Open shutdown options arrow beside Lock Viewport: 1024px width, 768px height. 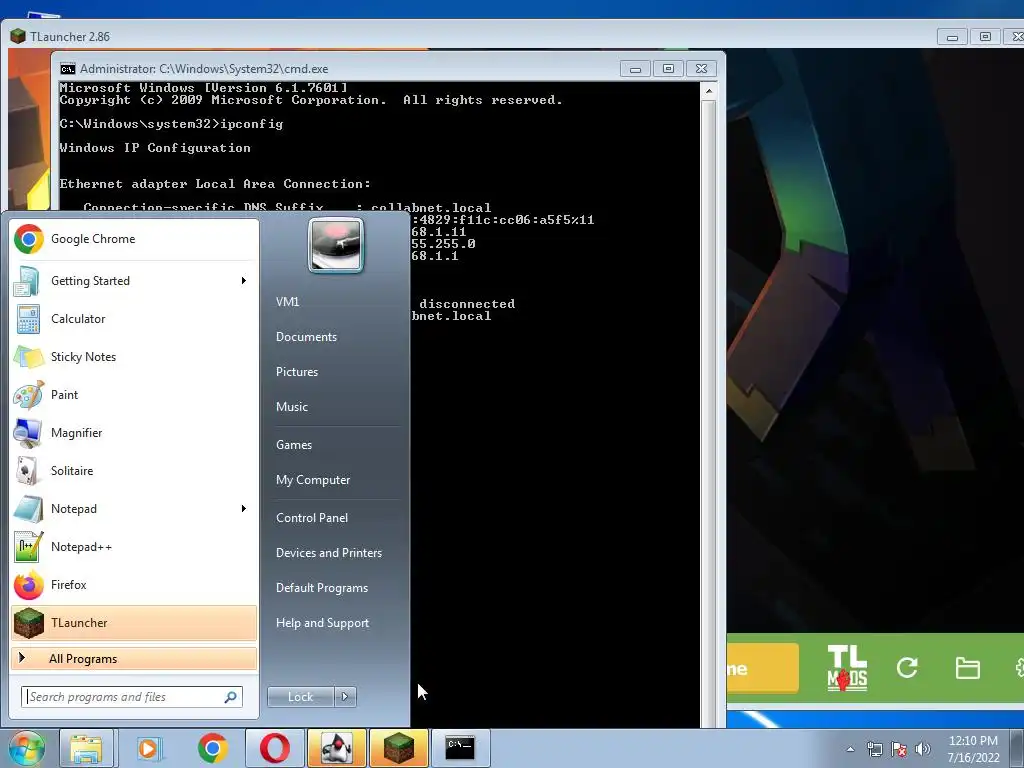pos(345,697)
